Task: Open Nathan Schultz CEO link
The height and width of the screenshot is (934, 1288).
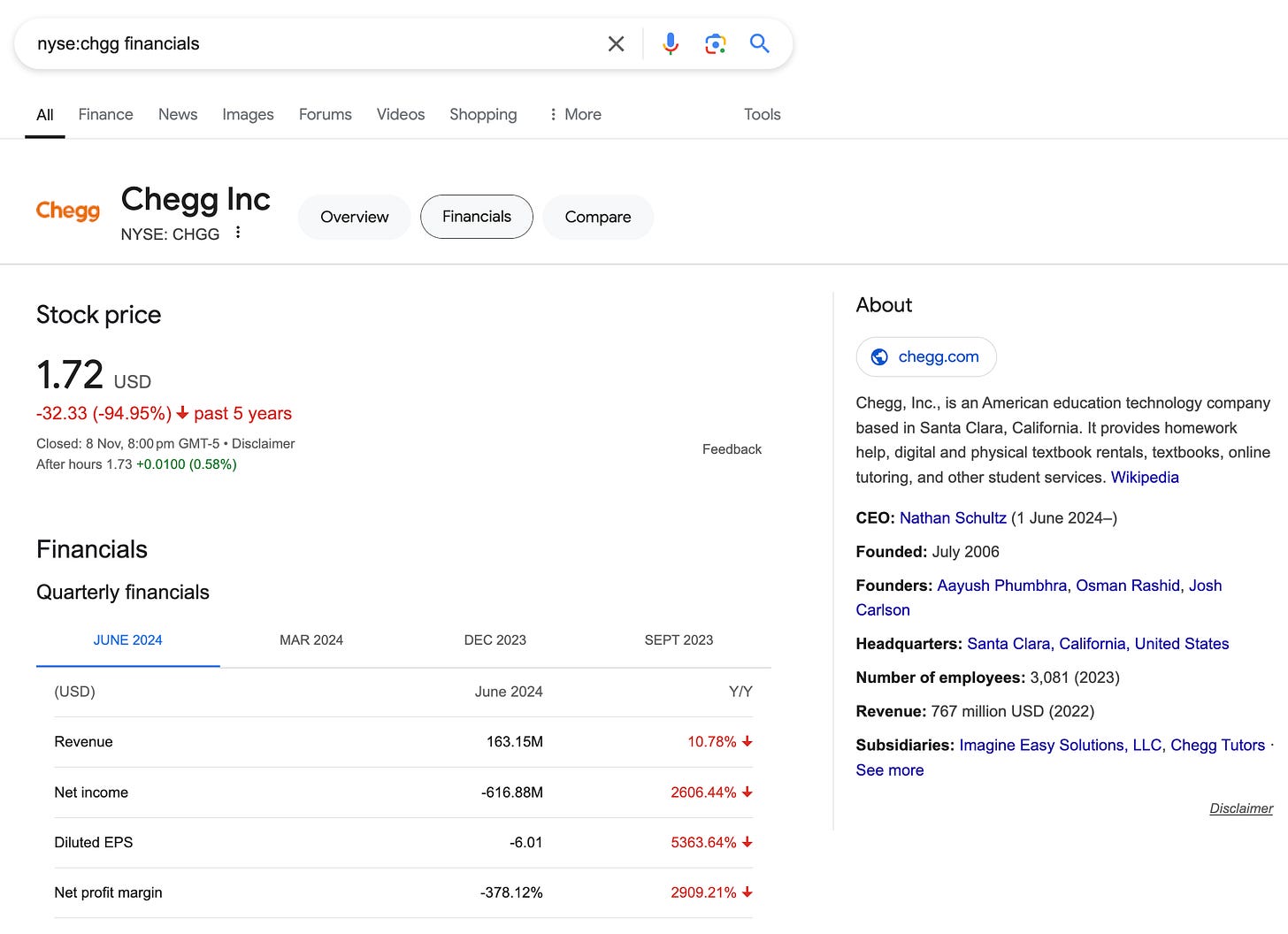Action: [953, 518]
